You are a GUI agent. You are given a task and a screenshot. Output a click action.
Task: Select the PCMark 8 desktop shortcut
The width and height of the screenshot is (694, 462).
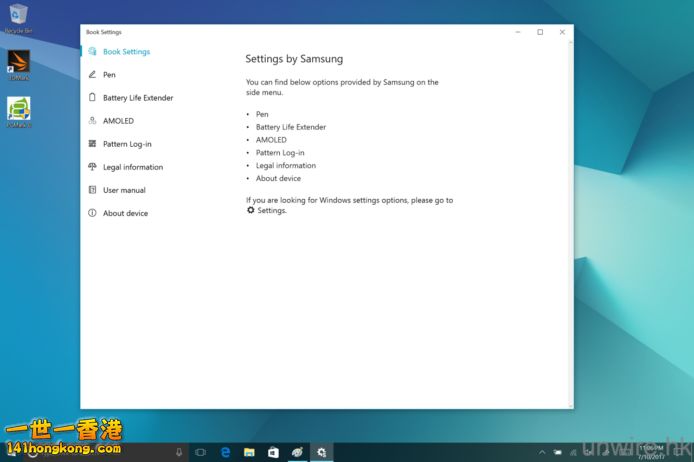pyautogui.click(x=19, y=112)
